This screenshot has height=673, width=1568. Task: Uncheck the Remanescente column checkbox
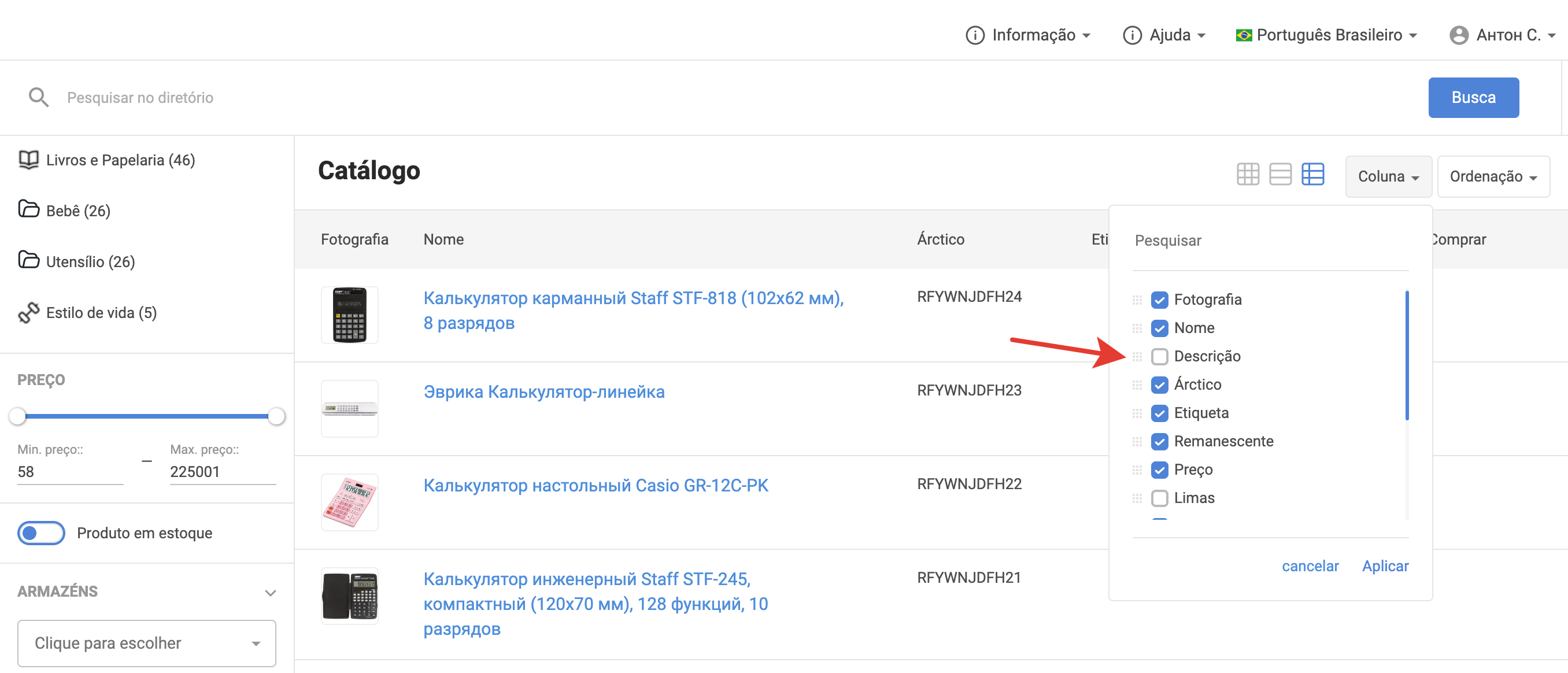tap(1159, 442)
